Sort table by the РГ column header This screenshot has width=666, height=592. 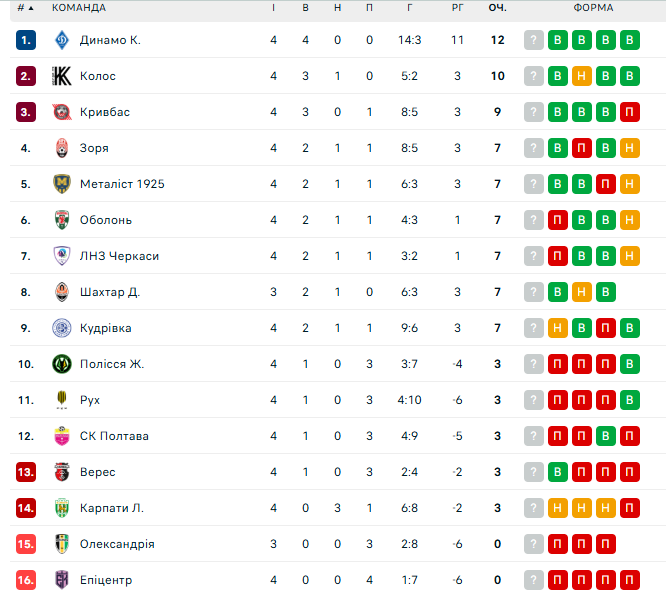point(458,8)
